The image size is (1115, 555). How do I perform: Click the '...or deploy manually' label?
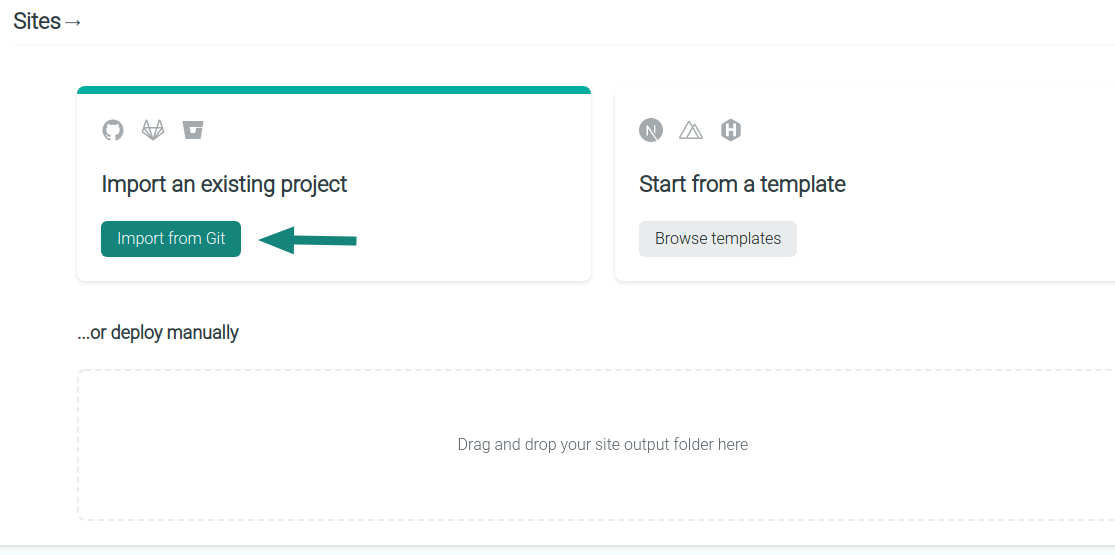coord(158,332)
